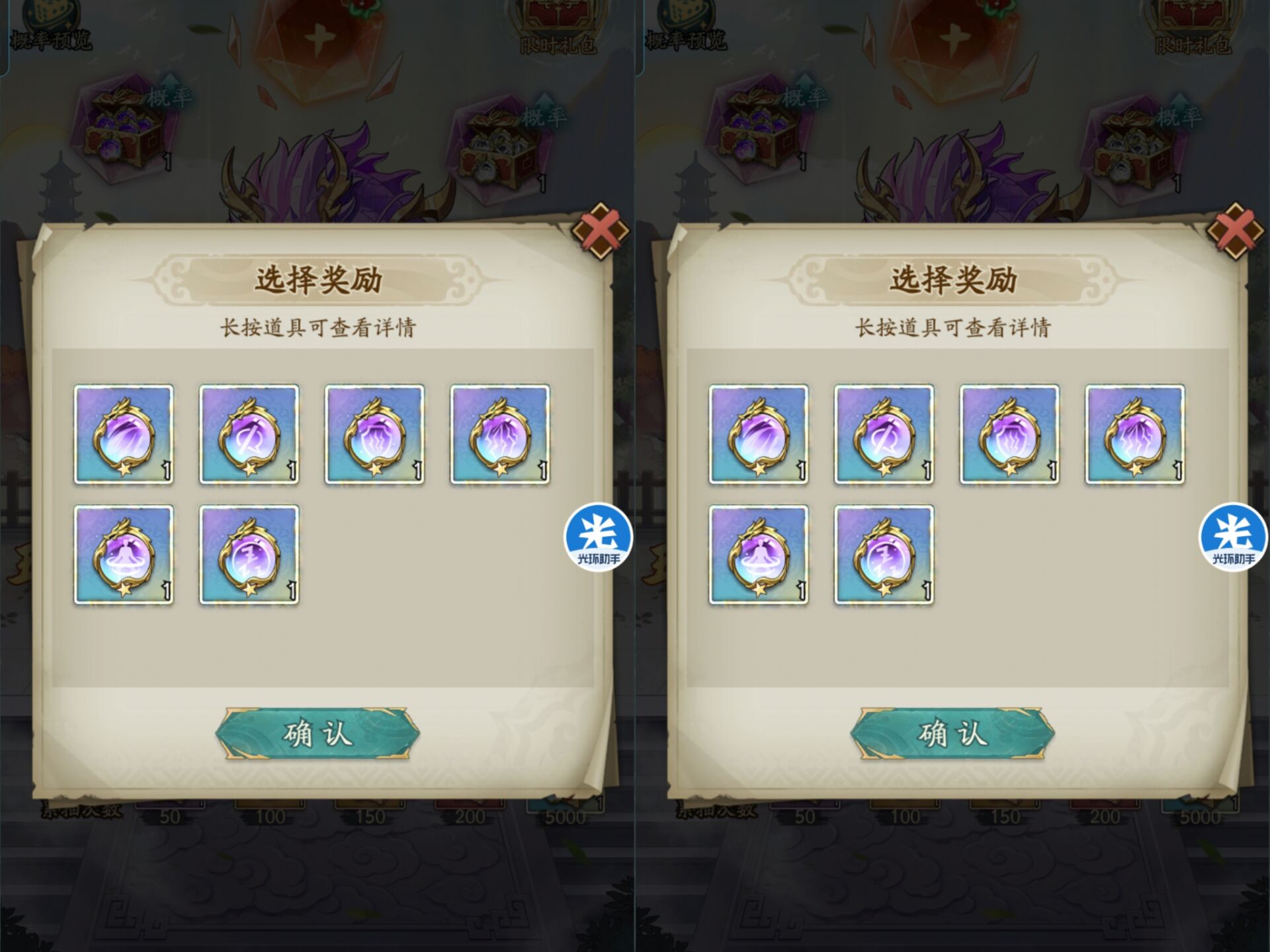Pick the meditating figure orb in left dialog
Viewport: 1270px width, 952px height.
pyautogui.click(x=124, y=555)
